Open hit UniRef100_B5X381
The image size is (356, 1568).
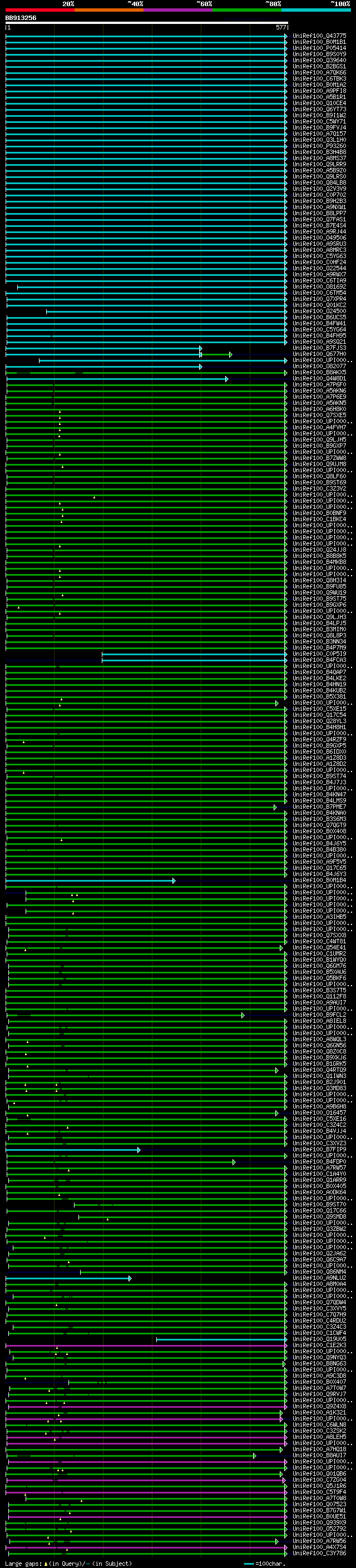(x=319, y=697)
